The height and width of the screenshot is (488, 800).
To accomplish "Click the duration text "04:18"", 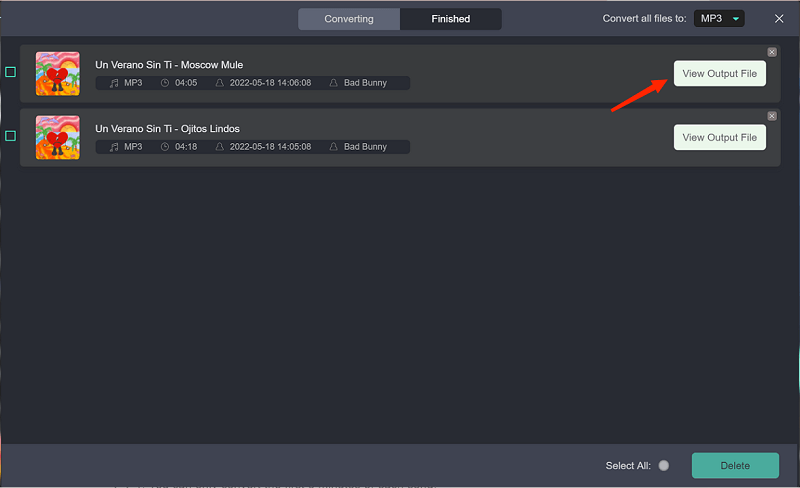I will point(186,147).
